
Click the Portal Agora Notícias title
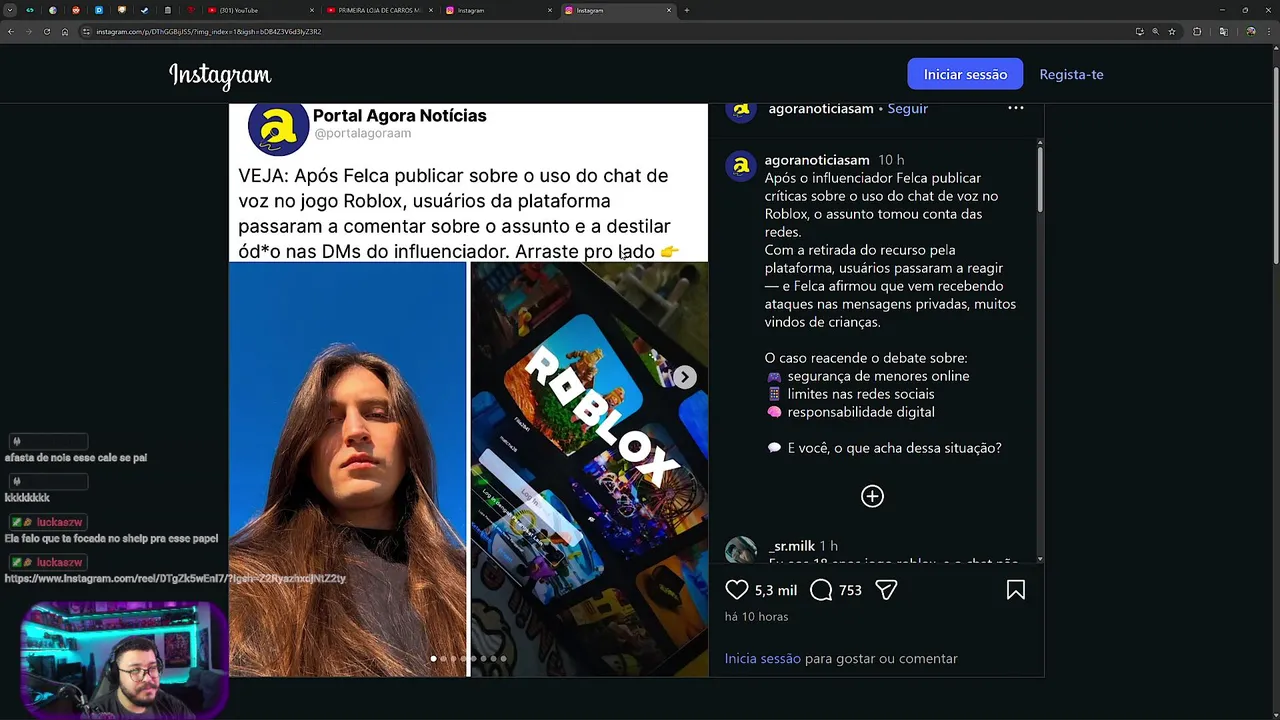(x=399, y=115)
